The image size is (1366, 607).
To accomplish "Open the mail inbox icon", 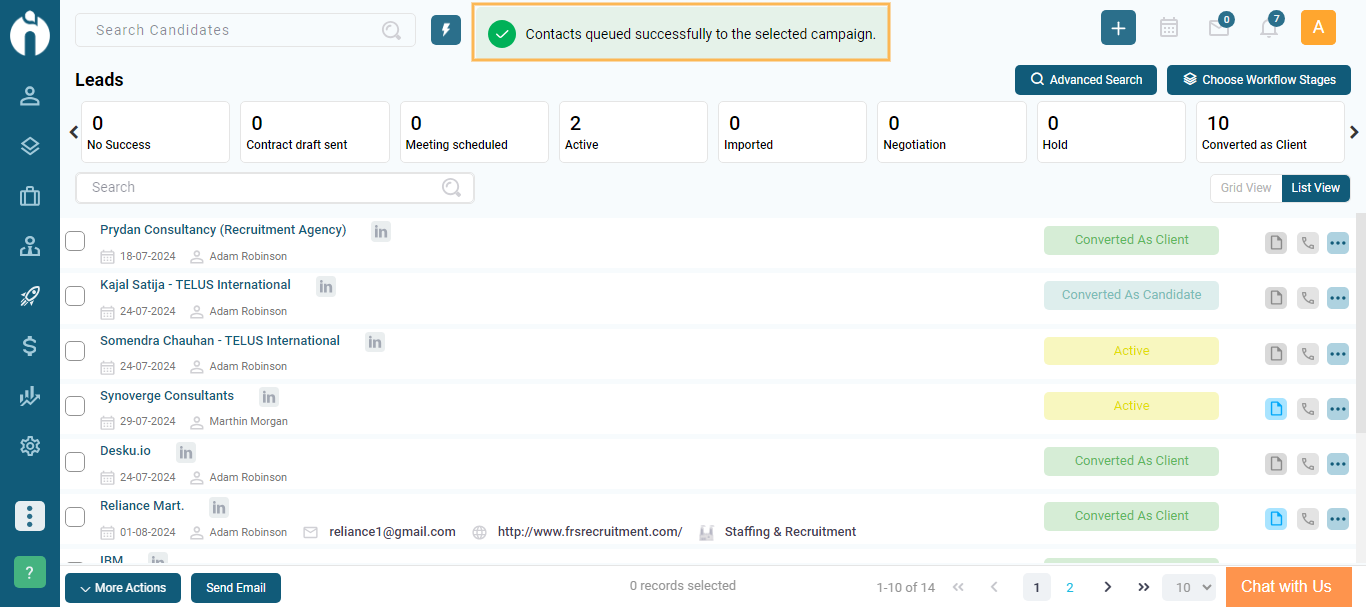I will 1218,28.
